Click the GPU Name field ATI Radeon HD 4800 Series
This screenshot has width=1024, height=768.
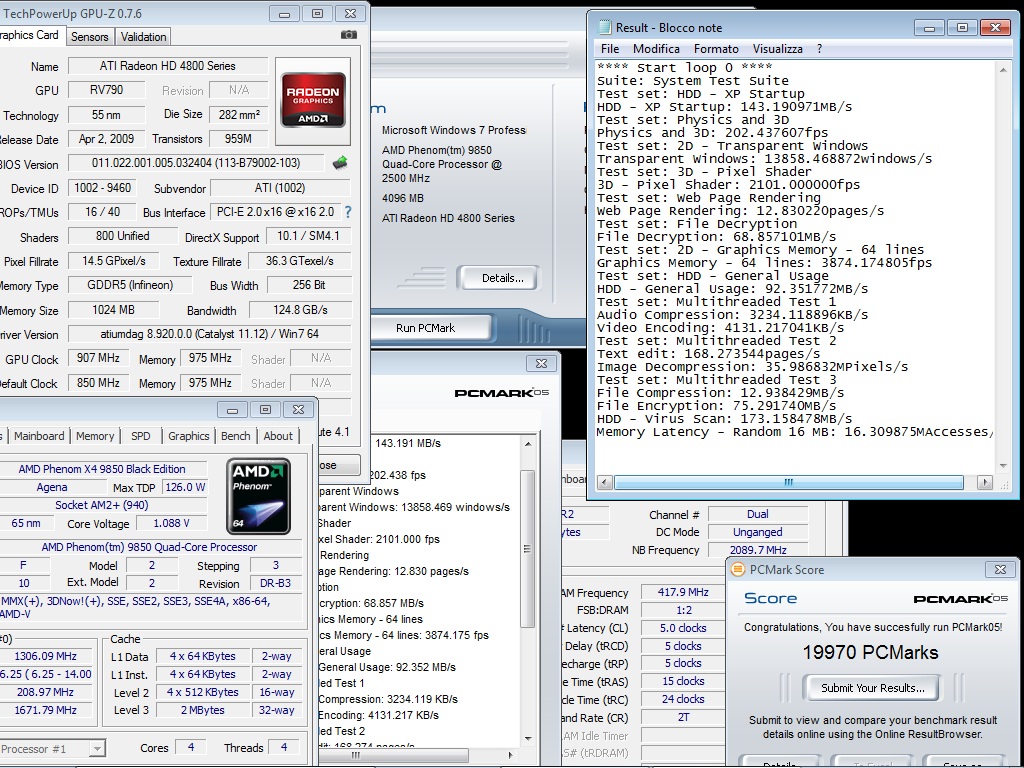(167, 66)
